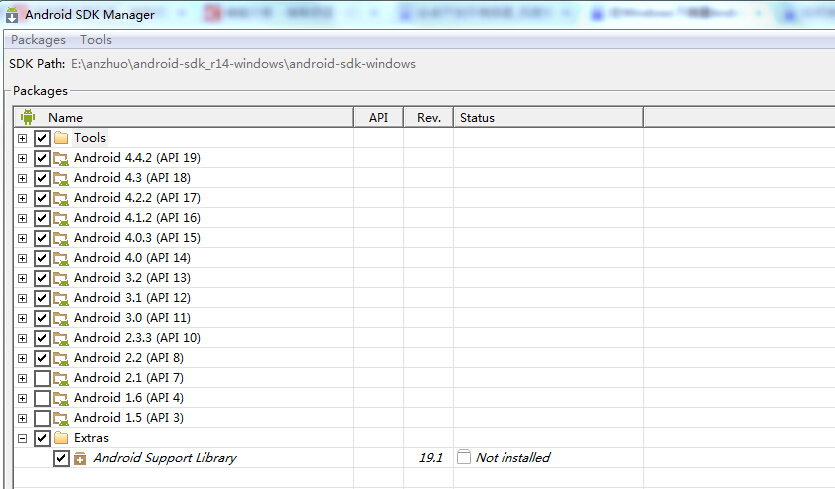The height and width of the screenshot is (489, 835).
Task: Select the Android Support Library row text
Action: pyautogui.click(x=165, y=458)
